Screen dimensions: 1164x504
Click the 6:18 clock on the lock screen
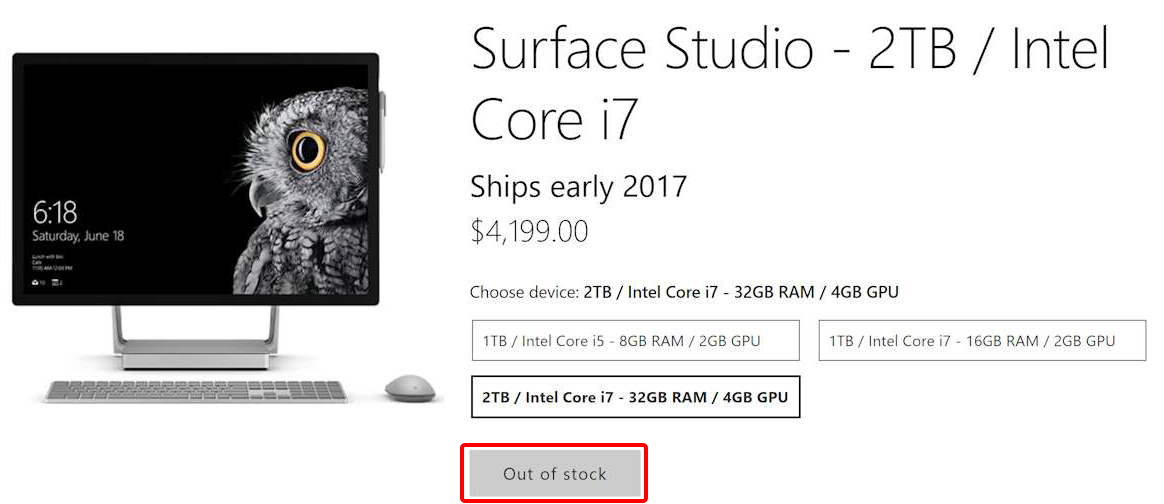[55, 214]
